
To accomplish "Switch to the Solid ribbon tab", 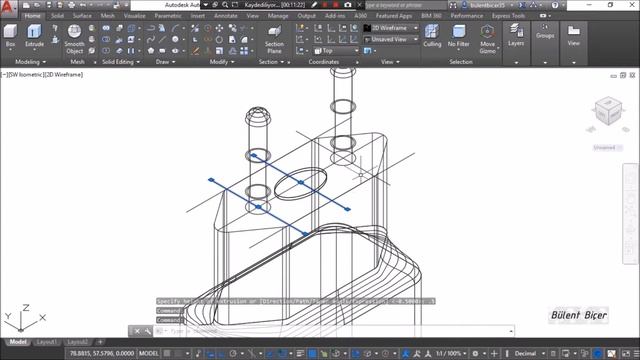I will point(57,16).
